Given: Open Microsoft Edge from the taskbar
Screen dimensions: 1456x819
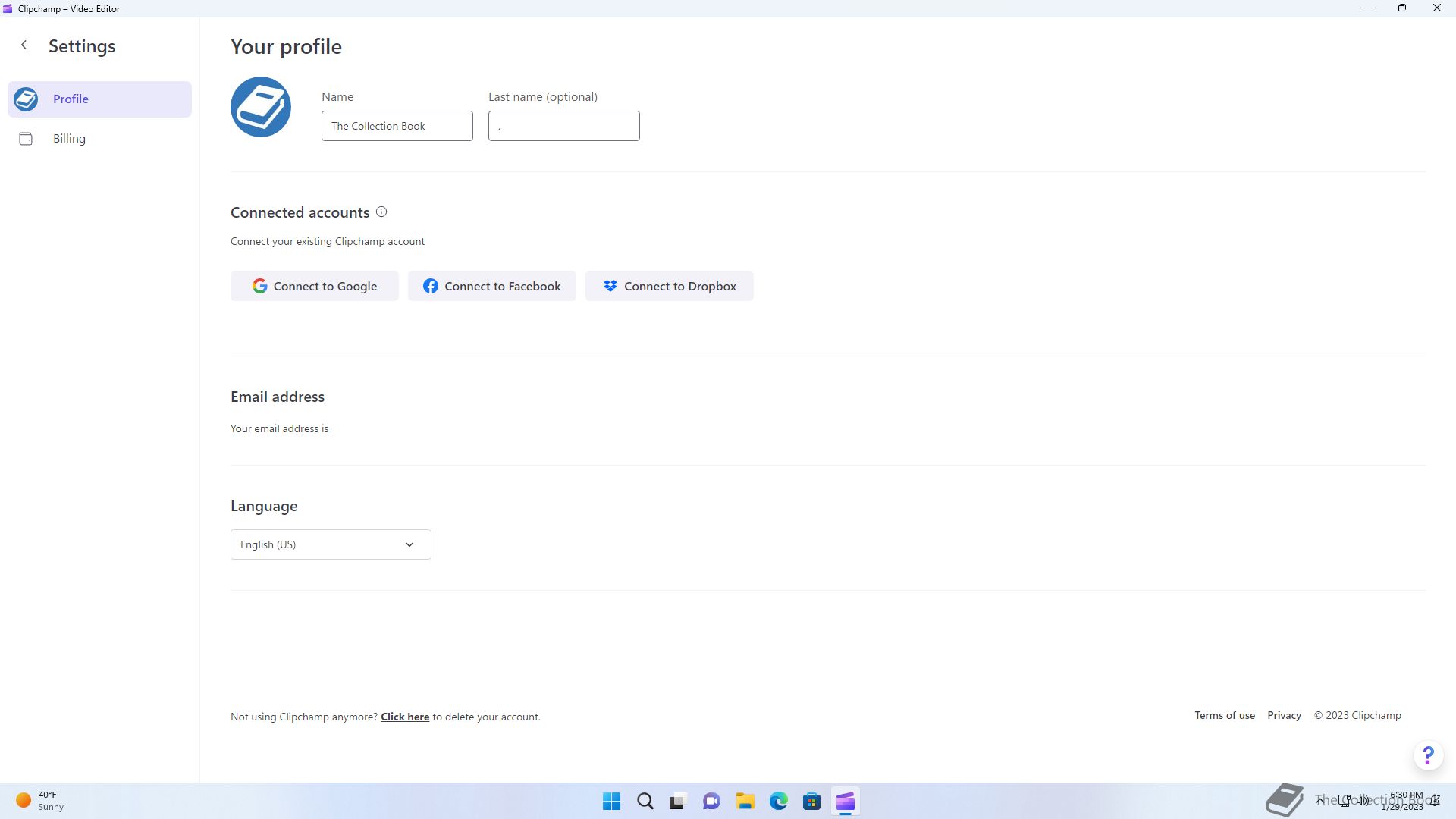Looking at the screenshot, I should (778, 802).
